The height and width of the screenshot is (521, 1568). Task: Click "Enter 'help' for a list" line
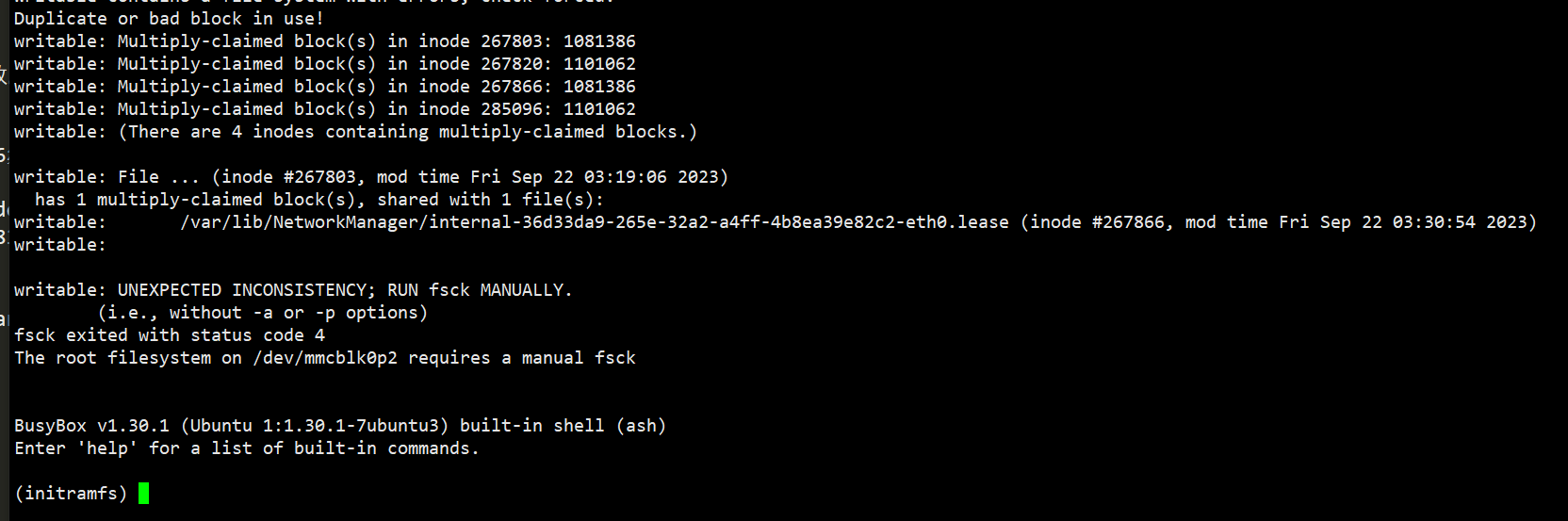tap(247, 448)
